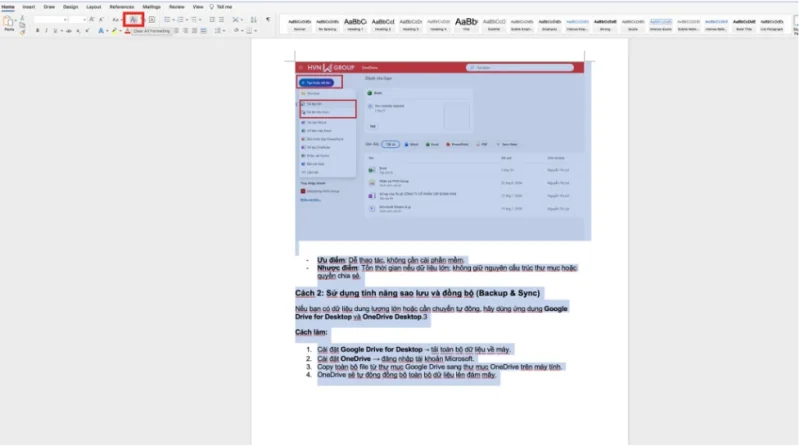
Task: Open the Draw ribbon tab
Action: [49, 7]
